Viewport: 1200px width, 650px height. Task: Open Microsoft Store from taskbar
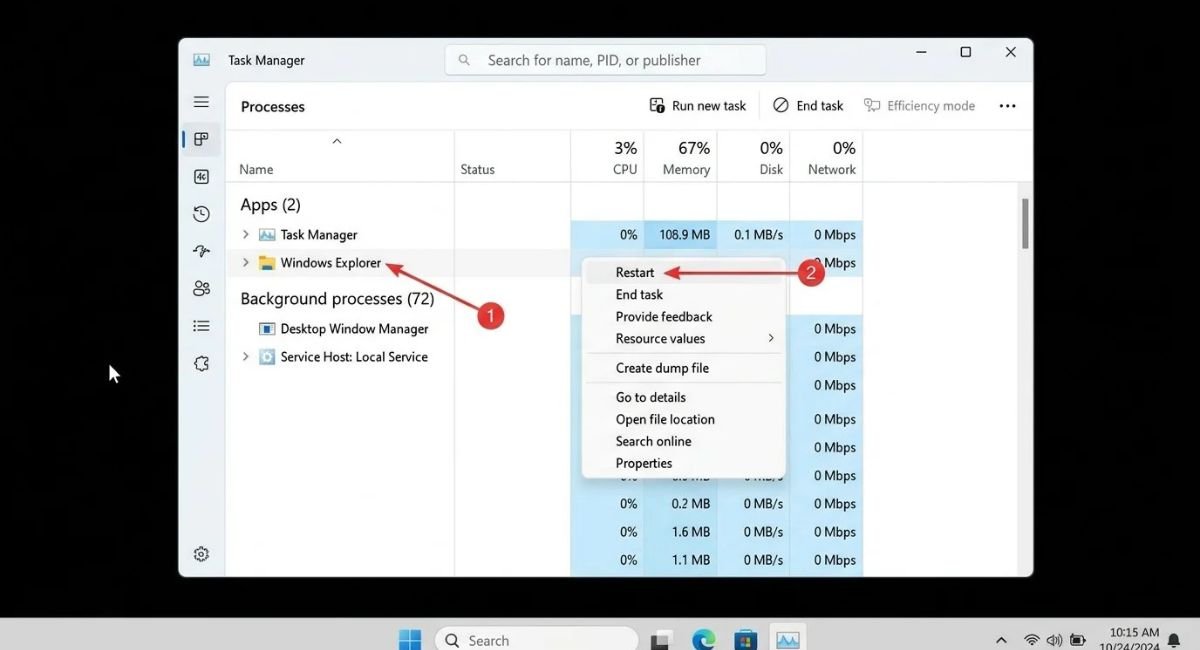pos(745,641)
